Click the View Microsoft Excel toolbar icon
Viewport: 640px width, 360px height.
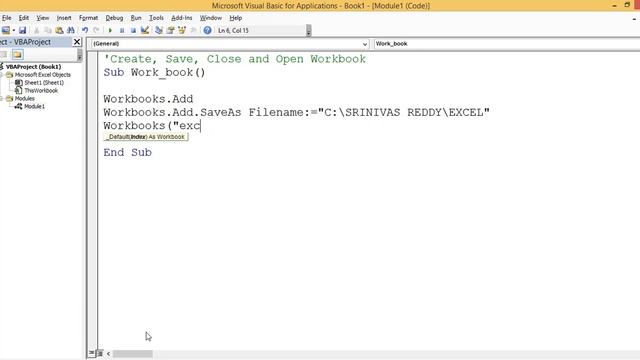(x=6, y=30)
